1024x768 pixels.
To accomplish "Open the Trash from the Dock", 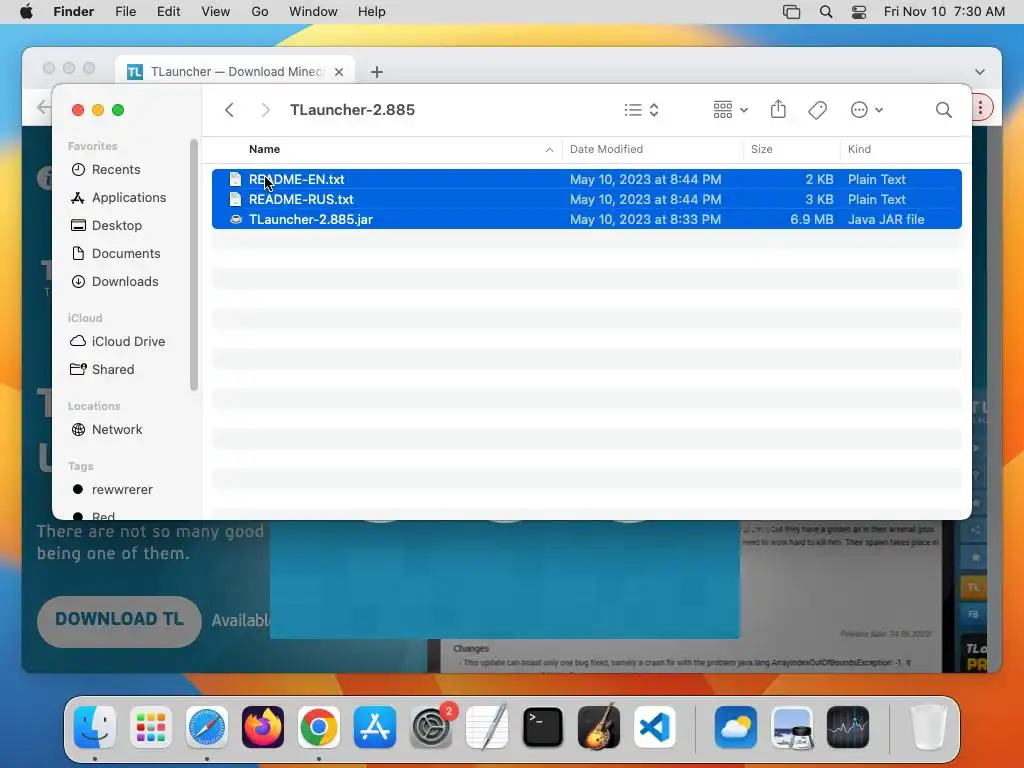I will click(x=928, y=727).
